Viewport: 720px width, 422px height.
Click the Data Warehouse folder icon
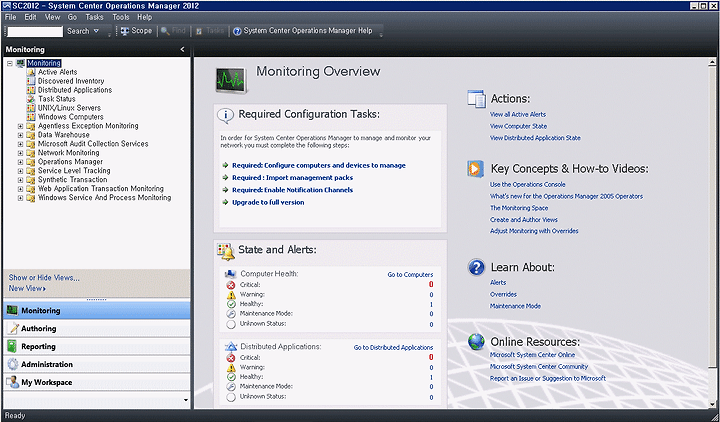tap(31, 135)
